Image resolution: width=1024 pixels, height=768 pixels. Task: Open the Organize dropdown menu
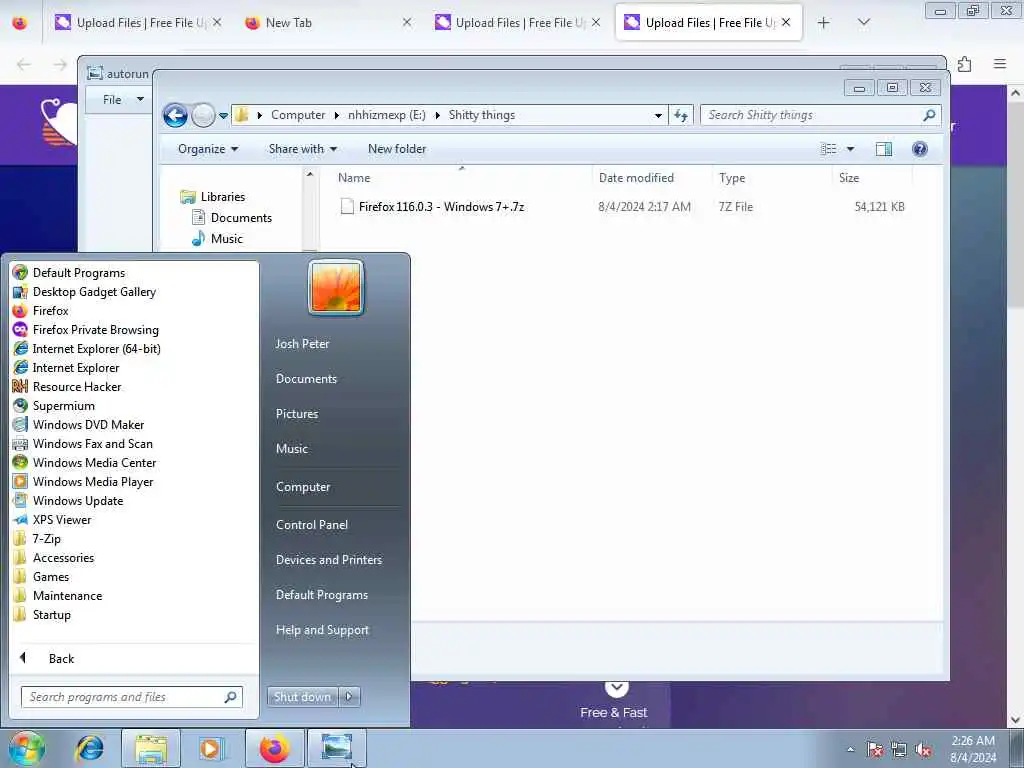click(x=208, y=149)
